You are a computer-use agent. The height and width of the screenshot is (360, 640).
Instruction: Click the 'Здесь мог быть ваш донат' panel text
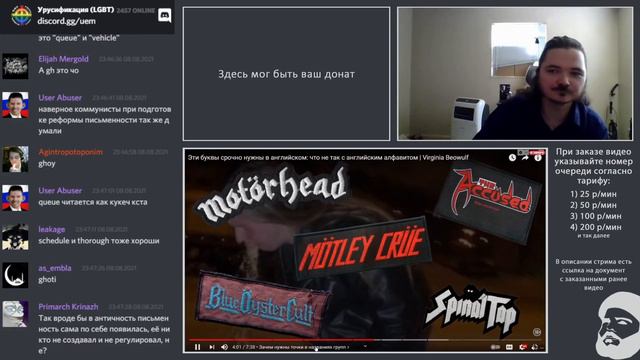[x=286, y=74]
